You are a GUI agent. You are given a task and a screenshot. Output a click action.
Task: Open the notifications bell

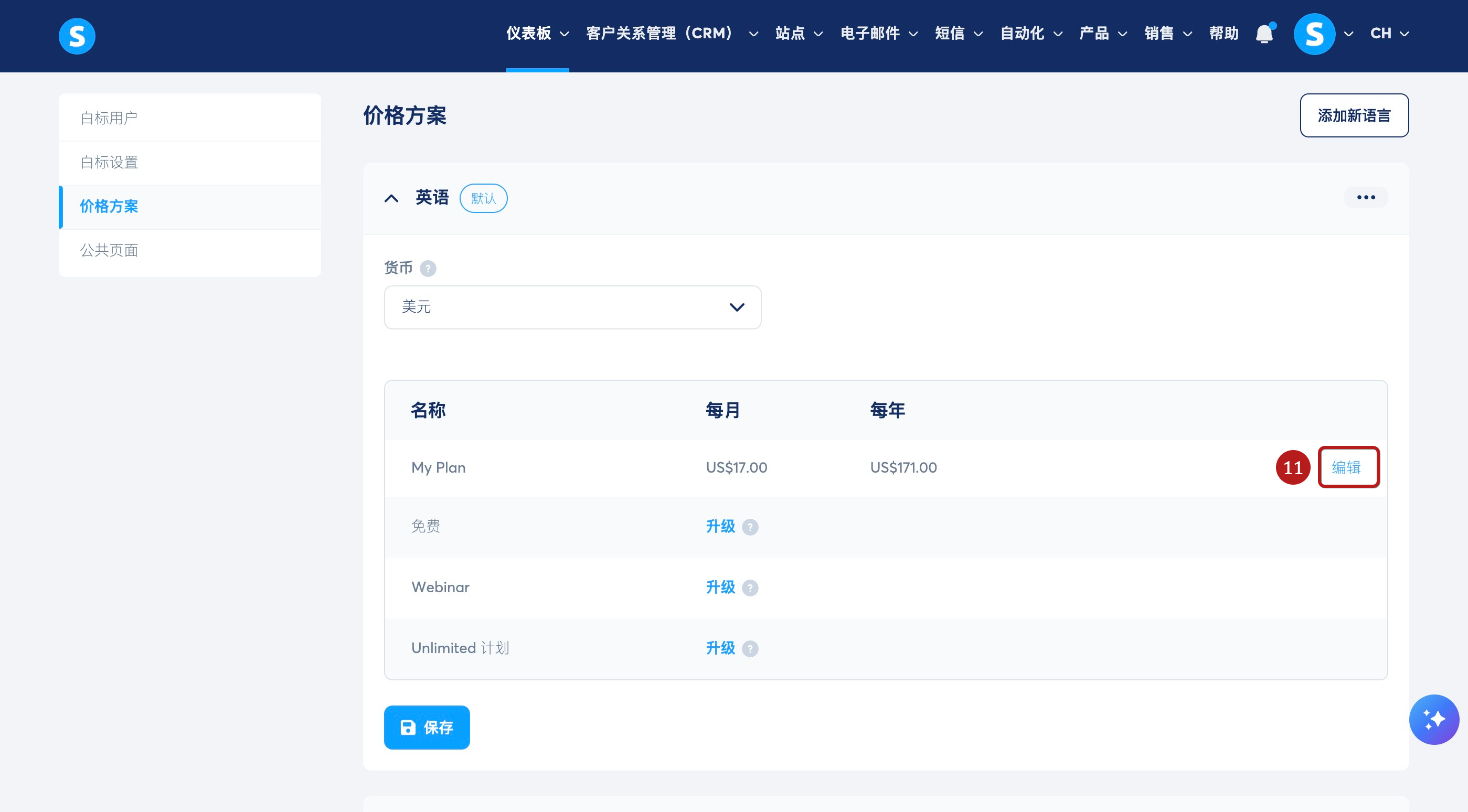(1264, 34)
